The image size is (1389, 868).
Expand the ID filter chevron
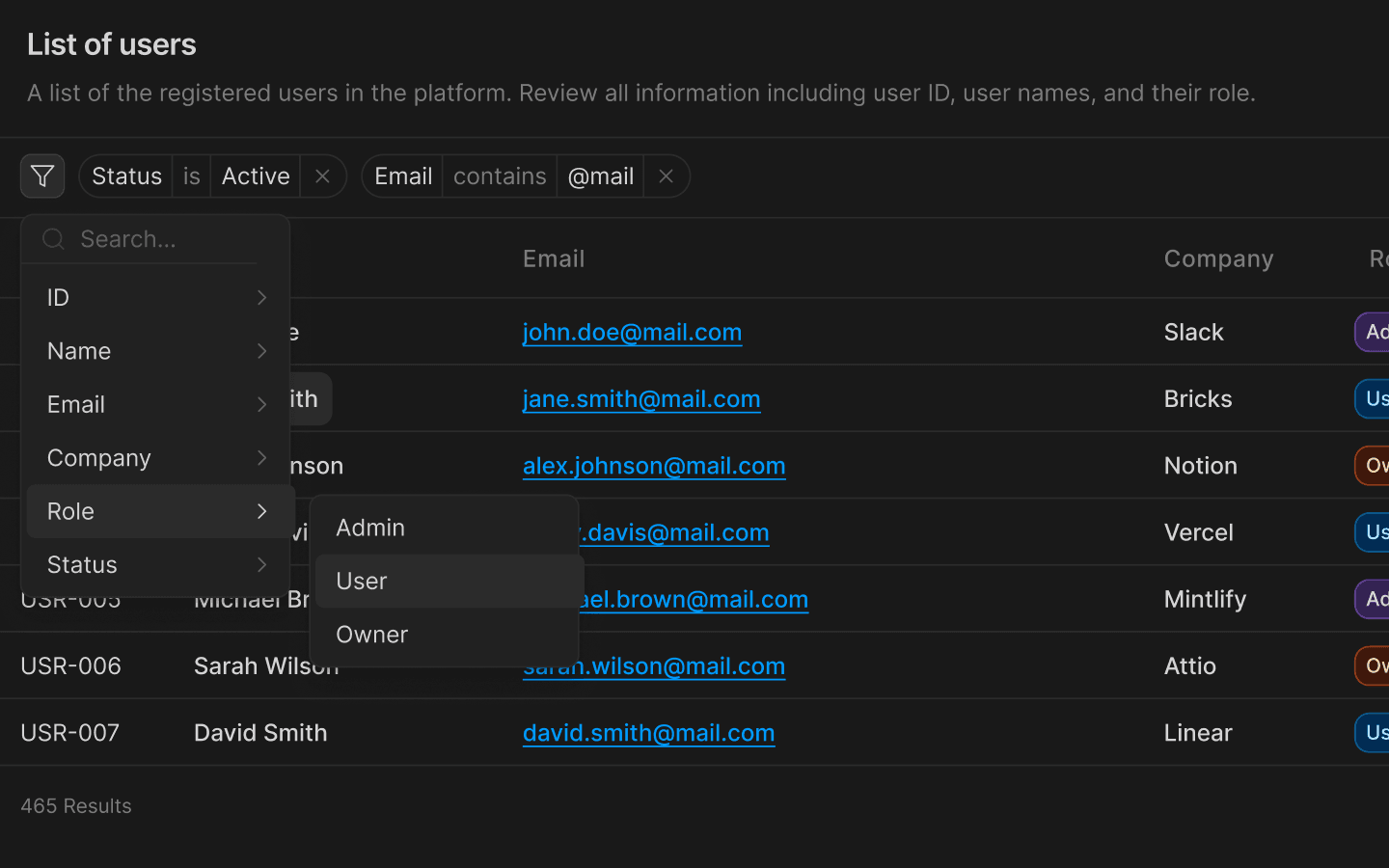click(261, 298)
